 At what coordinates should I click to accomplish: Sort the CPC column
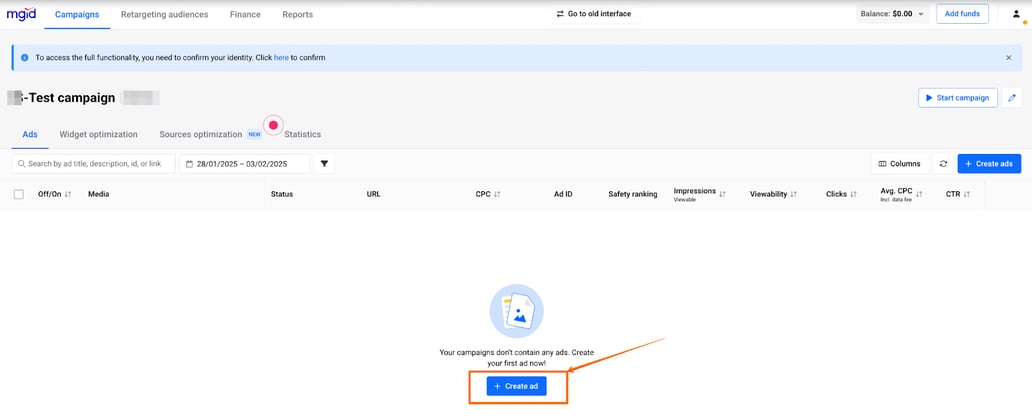click(x=497, y=194)
